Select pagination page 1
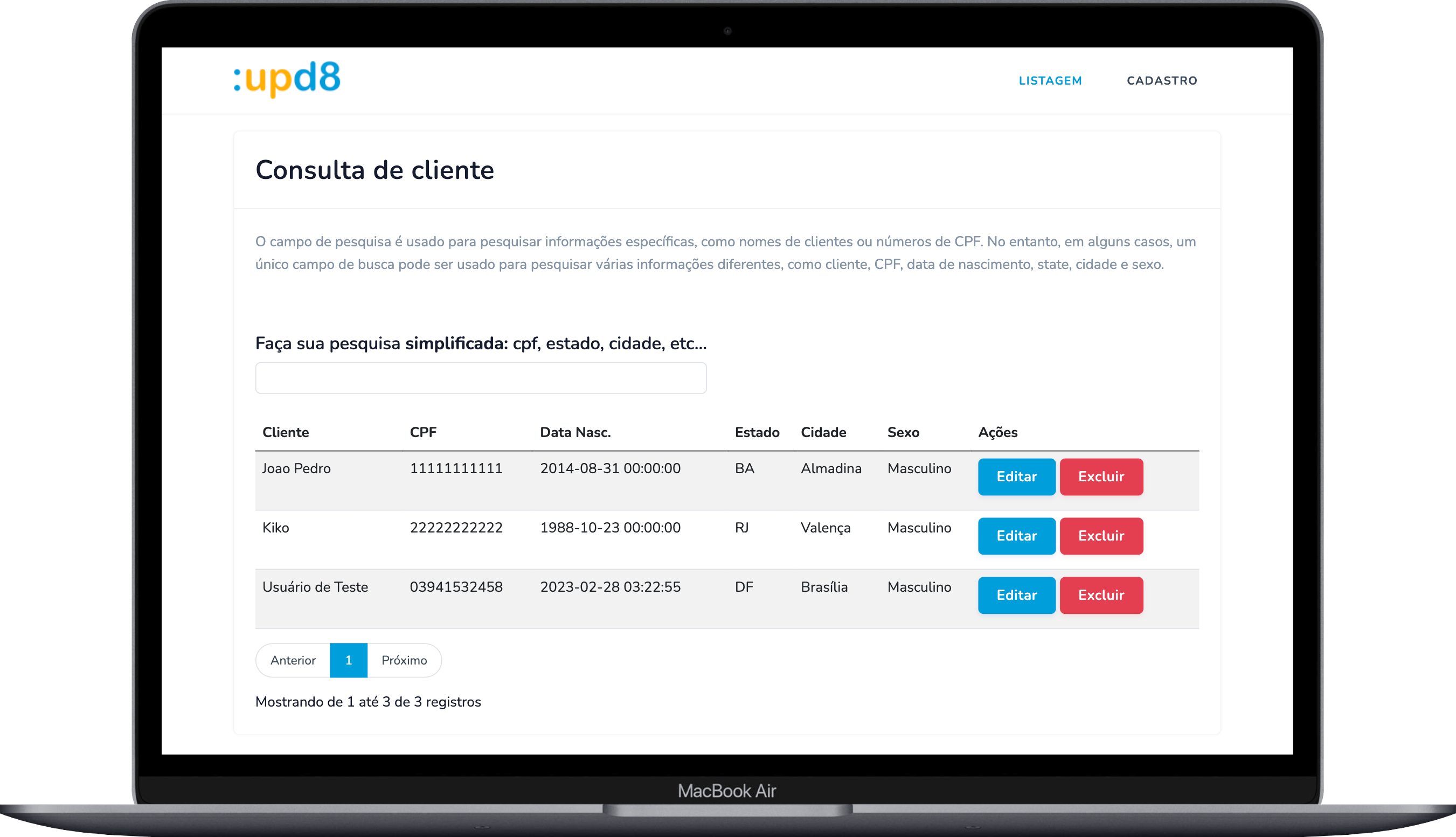This screenshot has height=837, width=1456. pos(348,660)
